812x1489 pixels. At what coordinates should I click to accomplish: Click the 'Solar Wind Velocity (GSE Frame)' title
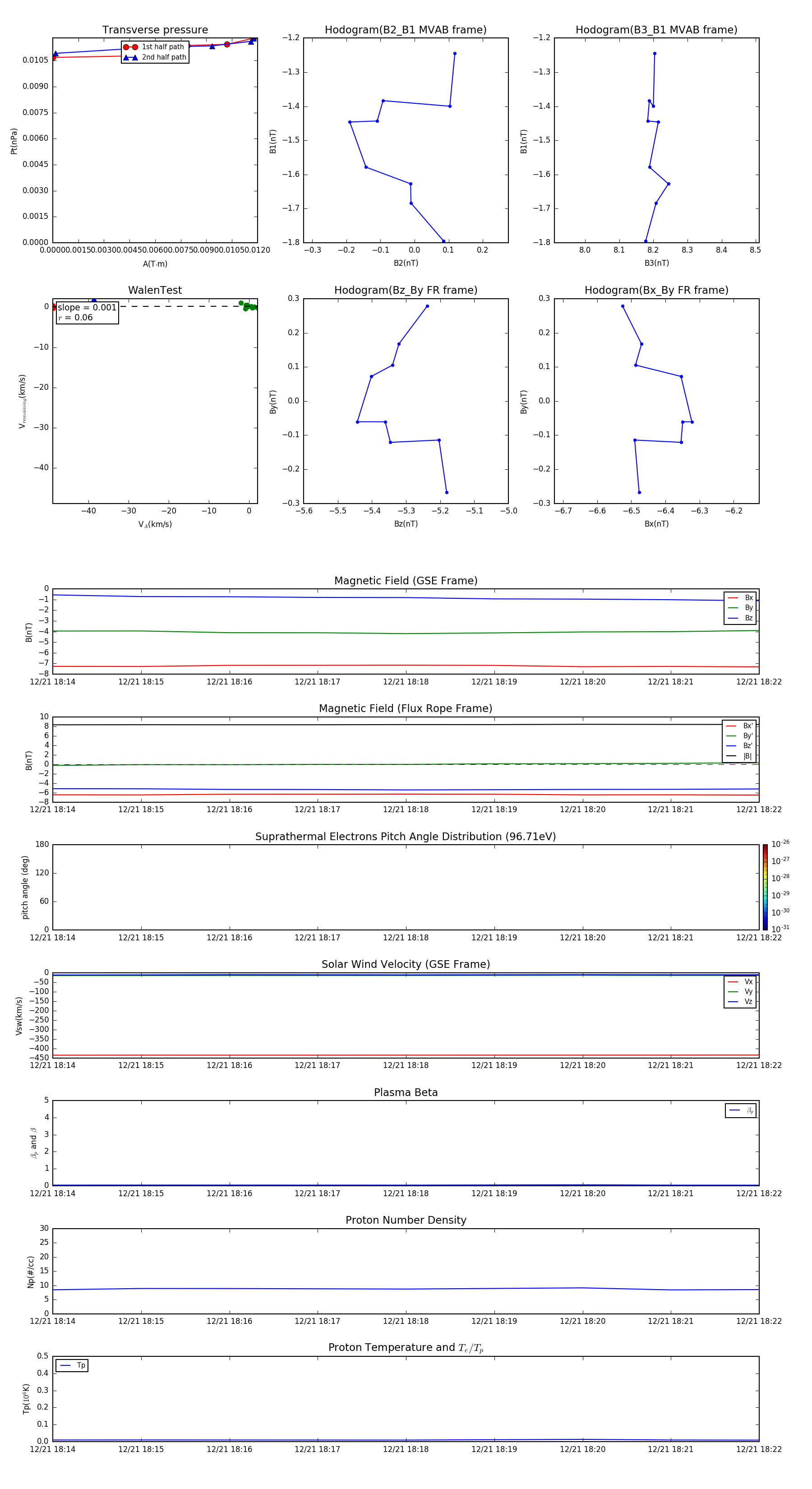[x=406, y=964]
